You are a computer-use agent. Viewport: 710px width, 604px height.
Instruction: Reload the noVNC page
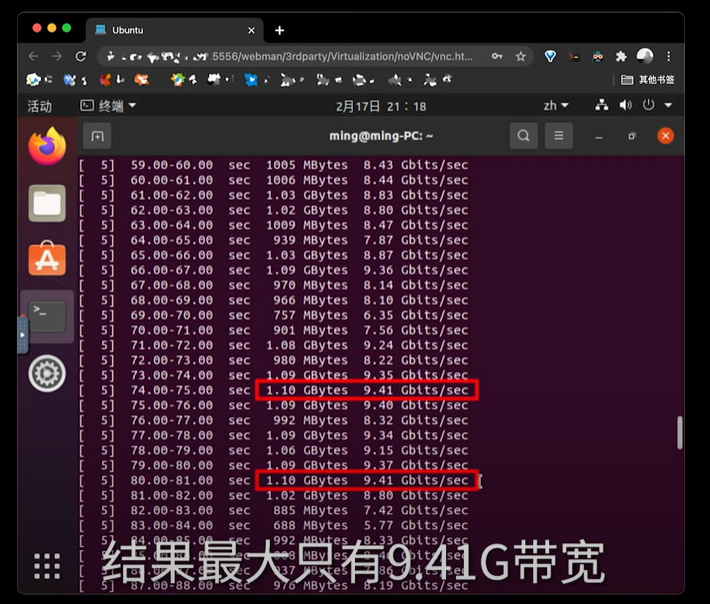[81, 56]
